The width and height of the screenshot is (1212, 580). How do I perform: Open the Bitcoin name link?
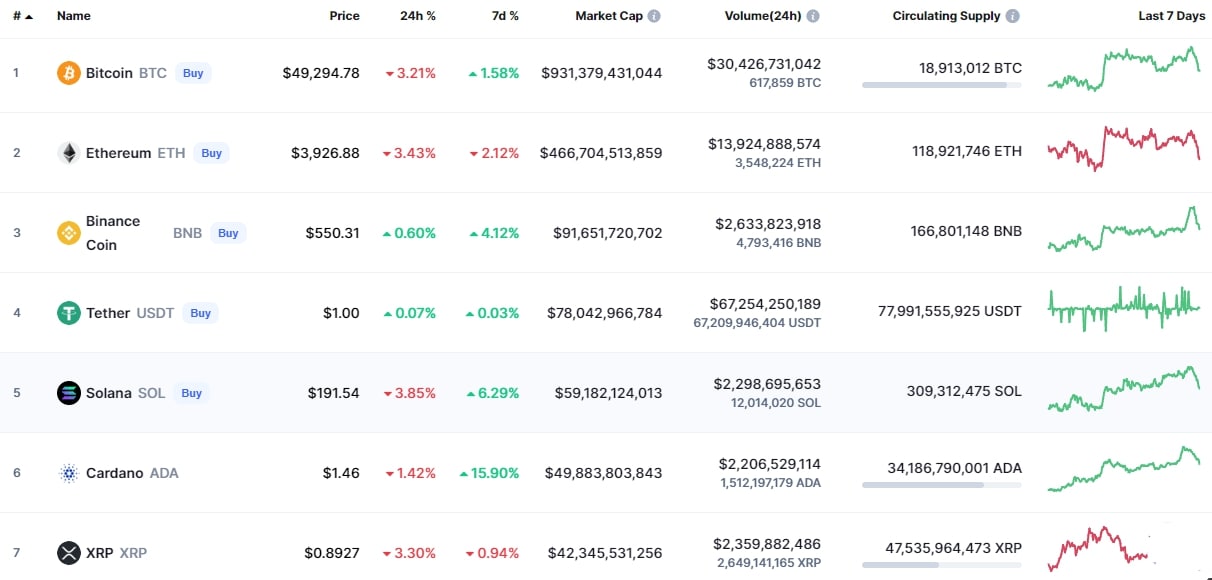click(109, 73)
